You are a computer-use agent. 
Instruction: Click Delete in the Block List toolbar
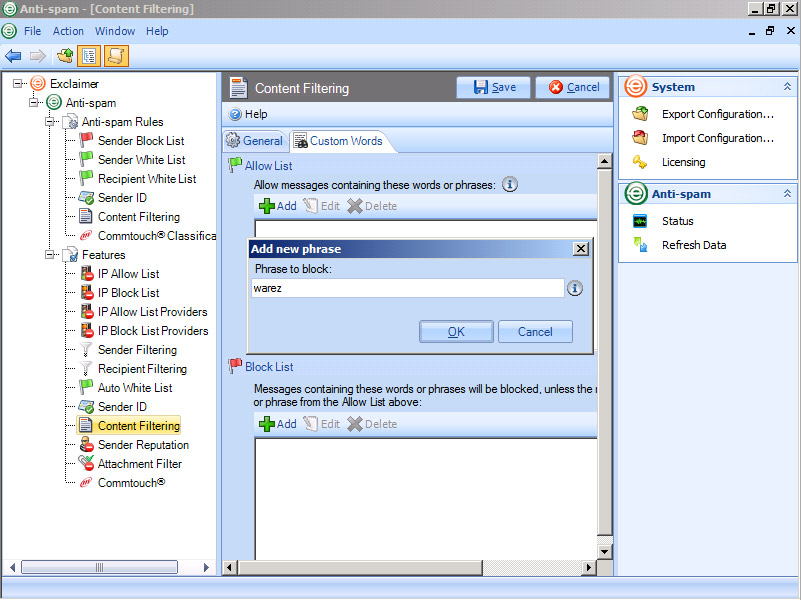[x=372, y=424]
